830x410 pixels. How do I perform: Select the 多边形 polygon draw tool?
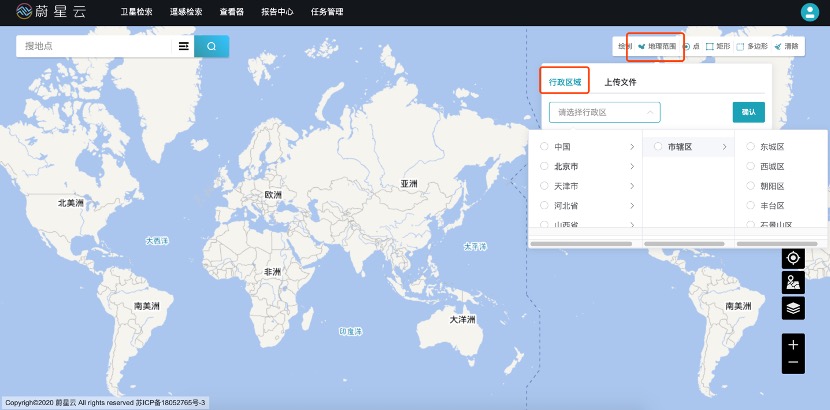click(x=752, y=47)
